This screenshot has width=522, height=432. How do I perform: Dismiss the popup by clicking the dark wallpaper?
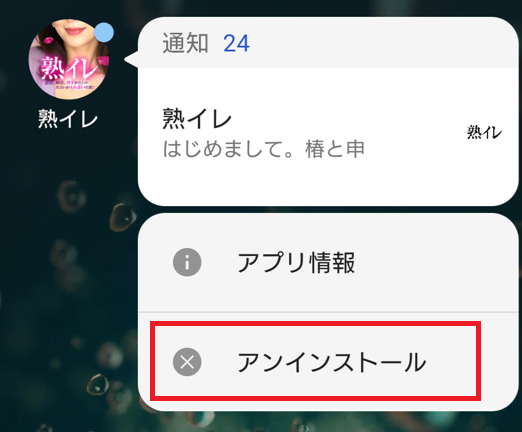[x=67, y=267]
